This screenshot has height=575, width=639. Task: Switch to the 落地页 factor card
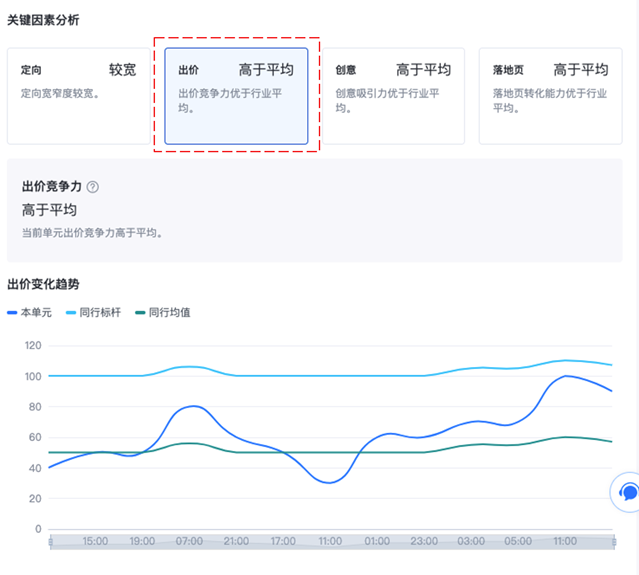tap(550, 96)
